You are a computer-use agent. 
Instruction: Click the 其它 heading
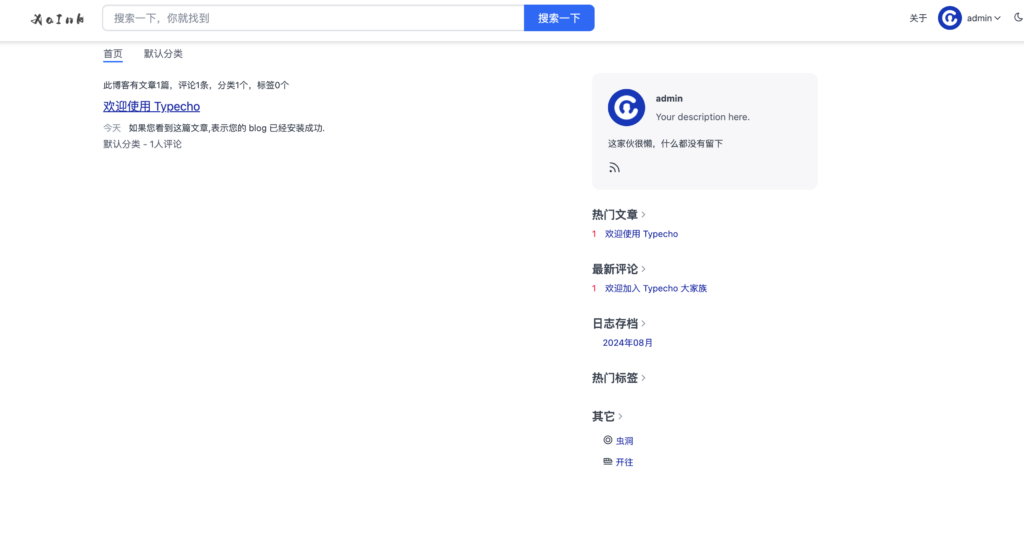(x=603, y=416)
